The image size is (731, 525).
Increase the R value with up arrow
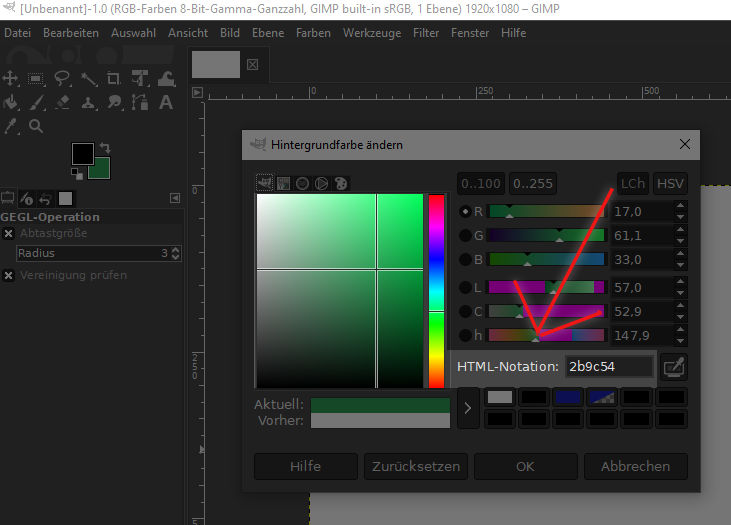click(x=680, y=206)
